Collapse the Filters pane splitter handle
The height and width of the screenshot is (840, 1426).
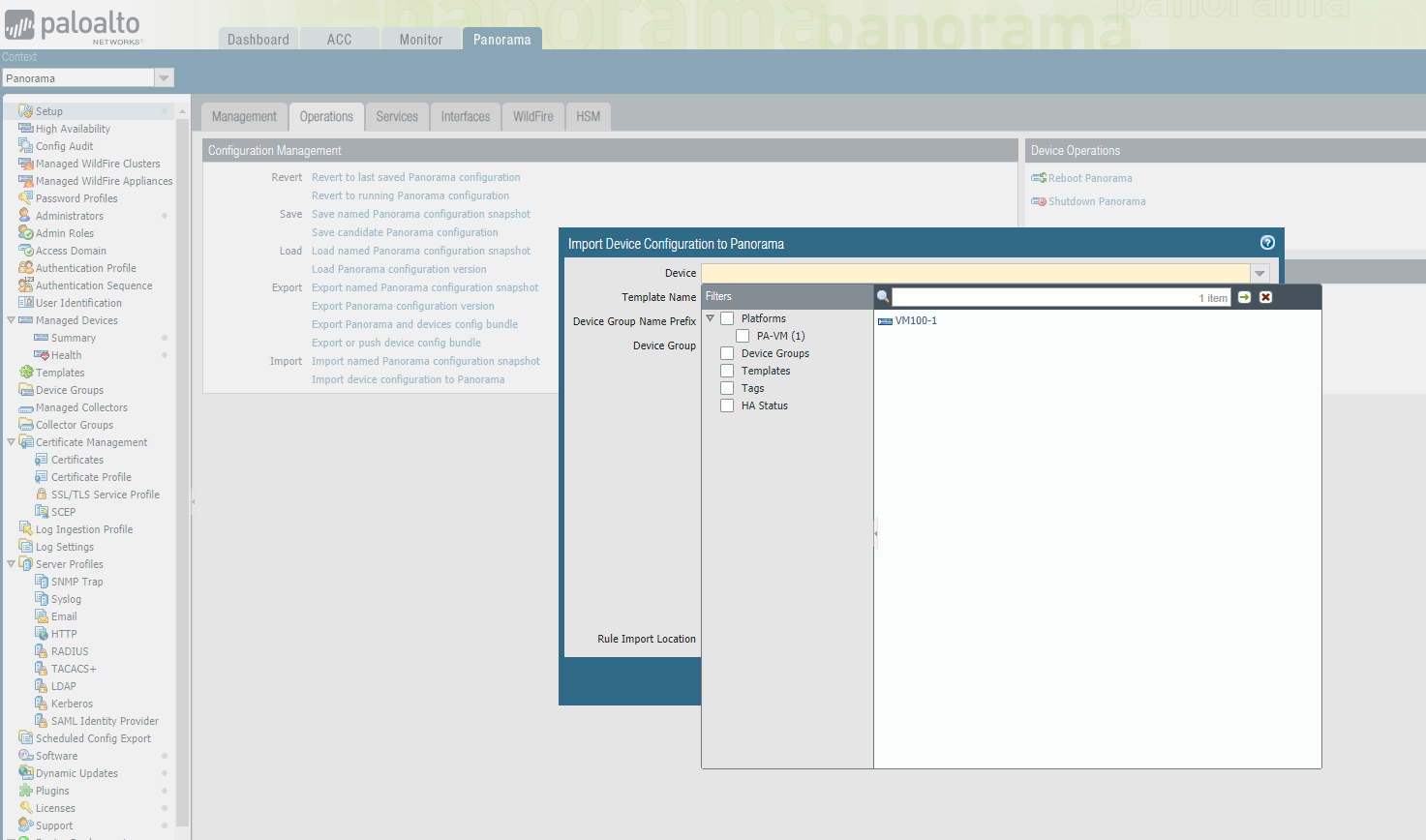point(875,533)
